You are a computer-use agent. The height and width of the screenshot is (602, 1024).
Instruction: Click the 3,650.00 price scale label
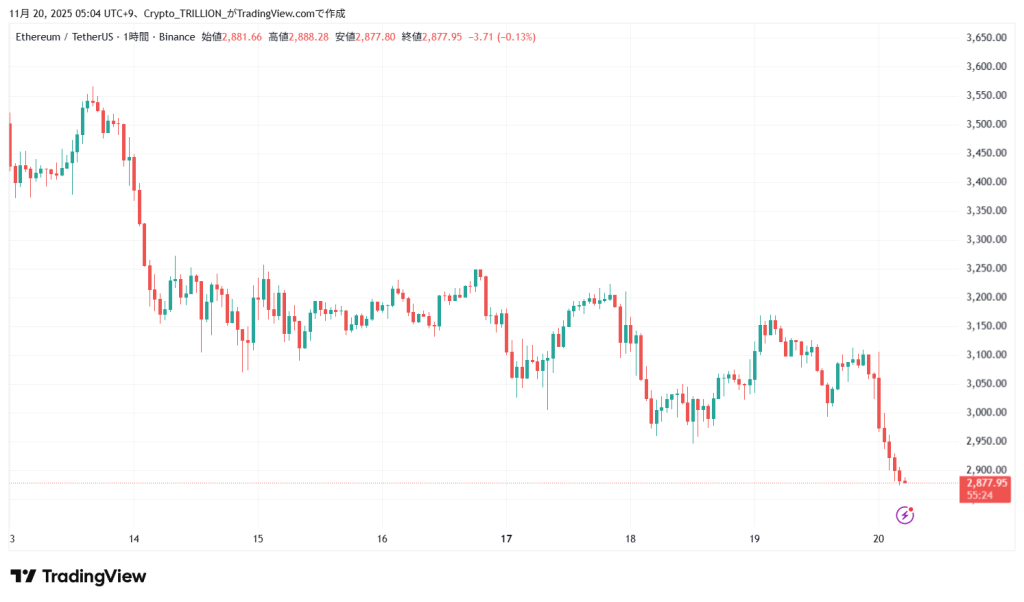tap(985, 38)
